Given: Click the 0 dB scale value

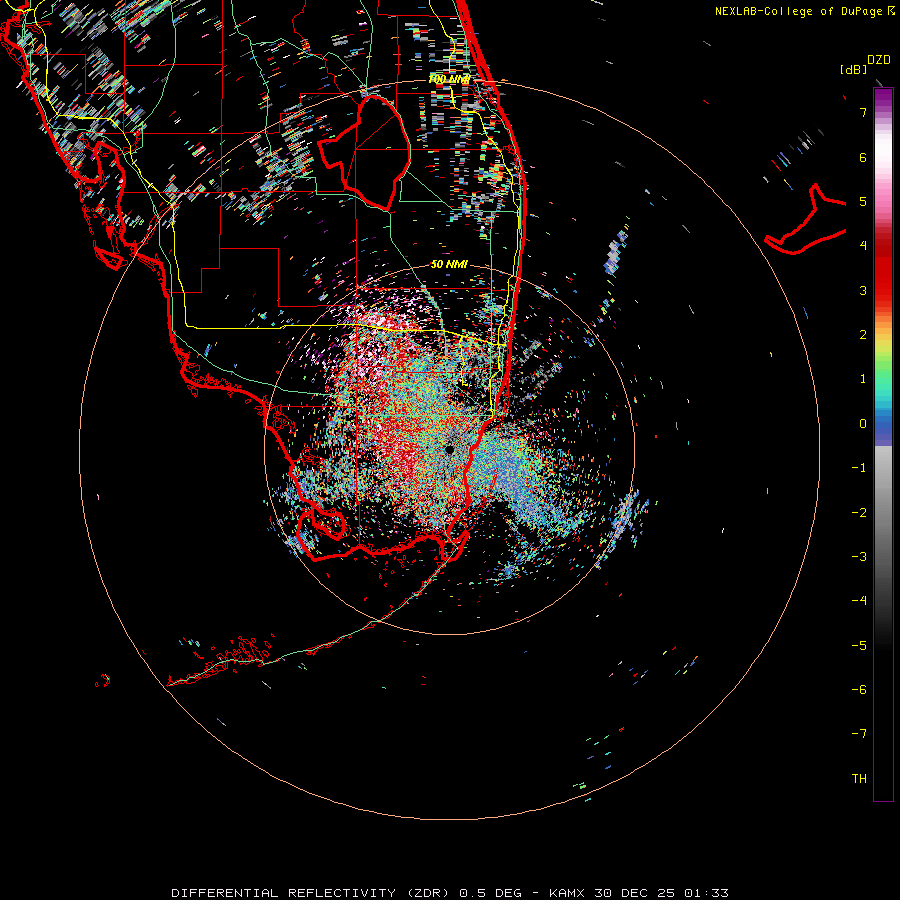Looking at the screenshot, I should [x=863, y=424].
